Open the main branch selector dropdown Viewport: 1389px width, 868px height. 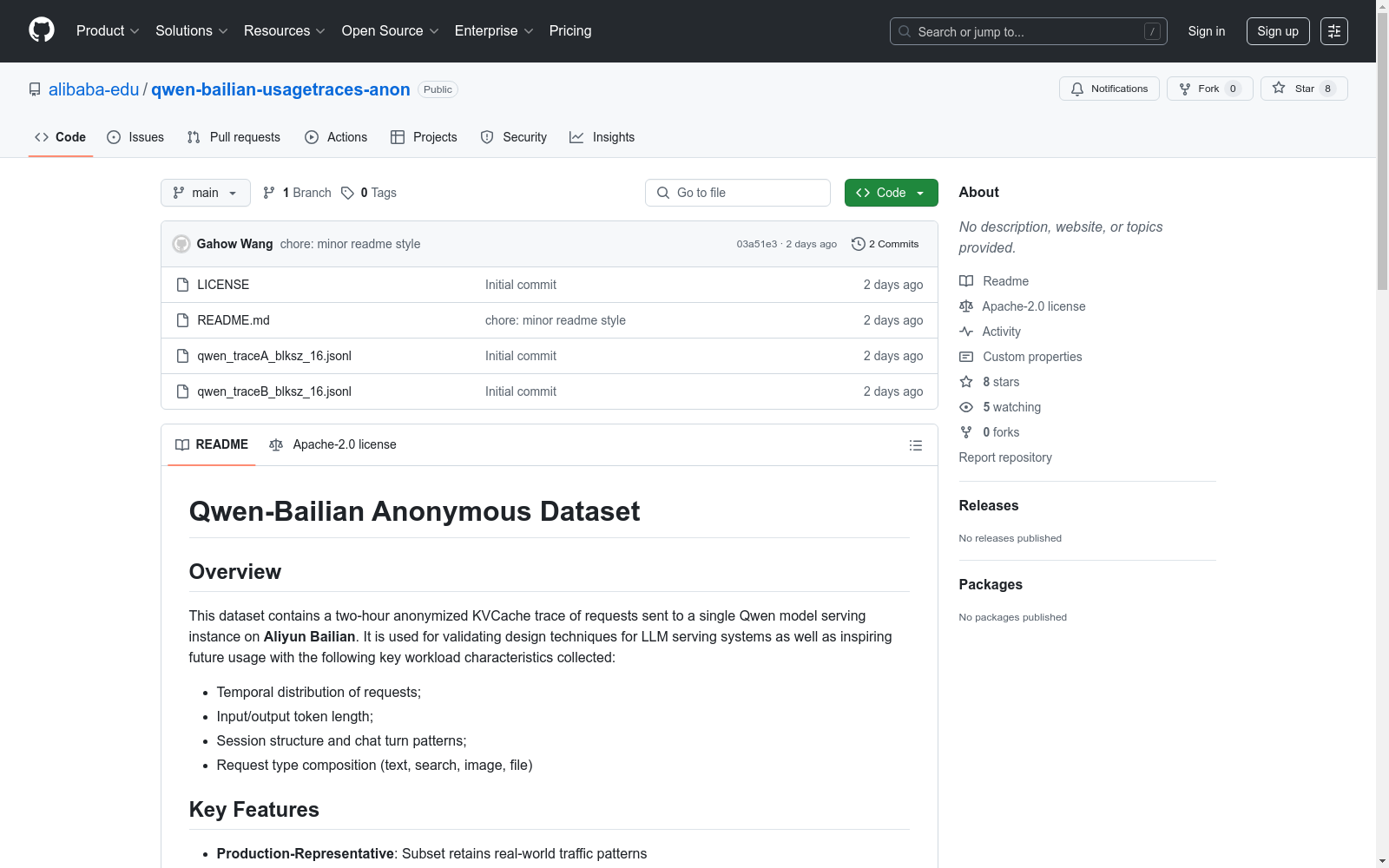point(206,193)
